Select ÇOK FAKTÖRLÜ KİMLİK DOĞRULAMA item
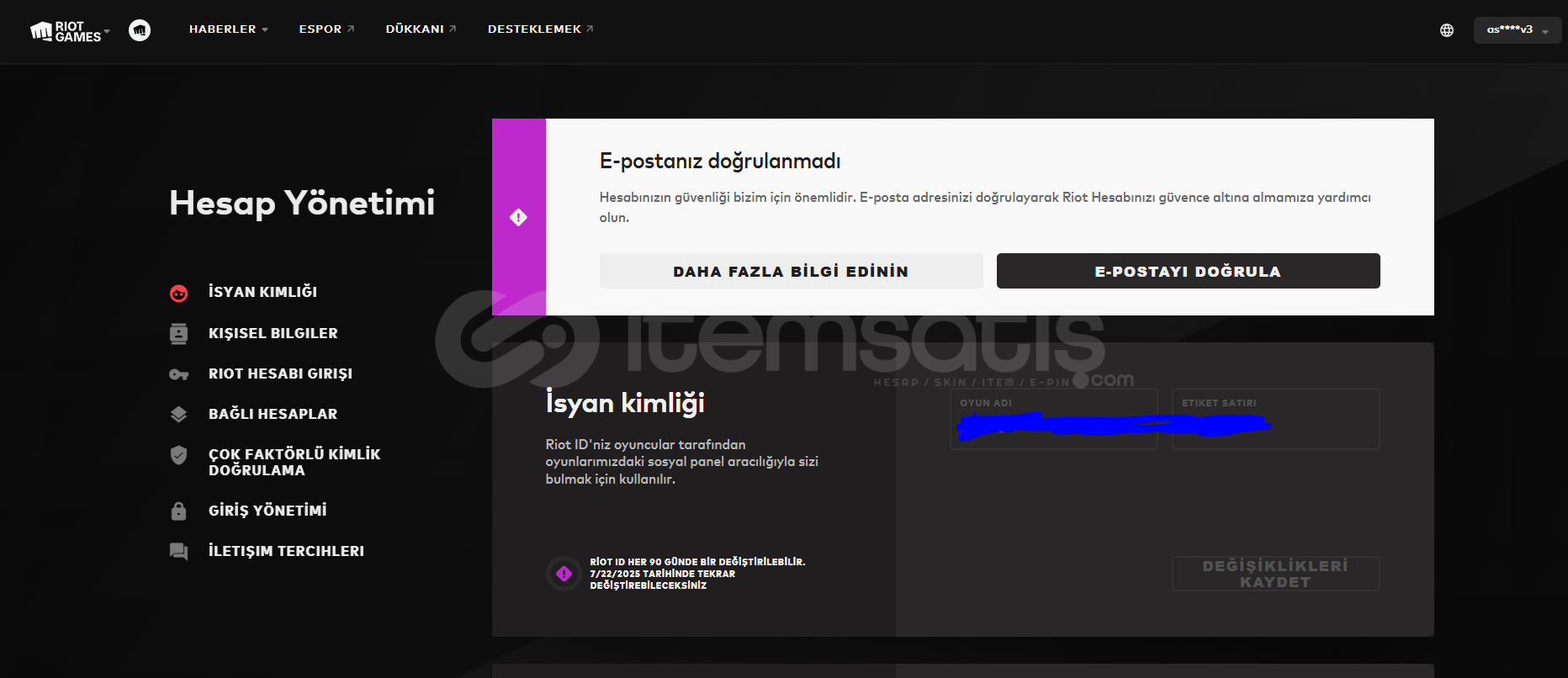Image resolution: width=1568 pixels, height=678 pixels. [294, 462]
